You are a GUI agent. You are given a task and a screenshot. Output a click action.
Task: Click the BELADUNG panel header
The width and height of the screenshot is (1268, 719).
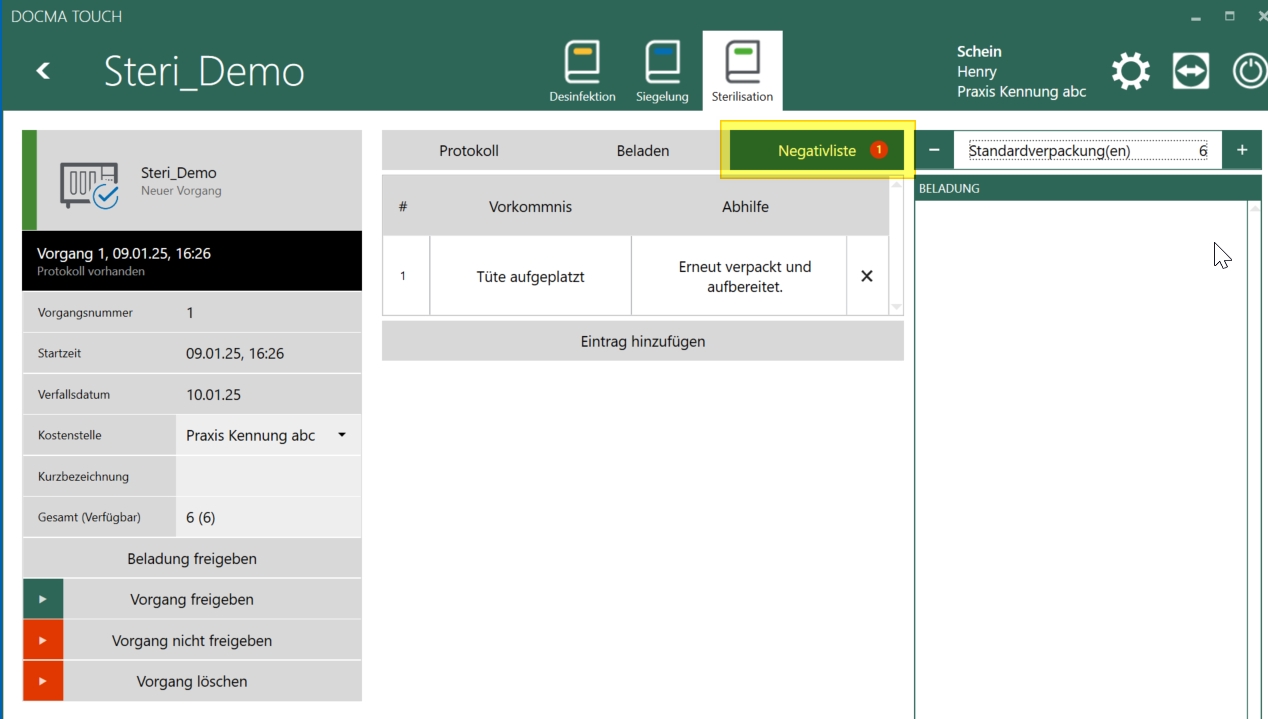click(x=1088, y=188)
